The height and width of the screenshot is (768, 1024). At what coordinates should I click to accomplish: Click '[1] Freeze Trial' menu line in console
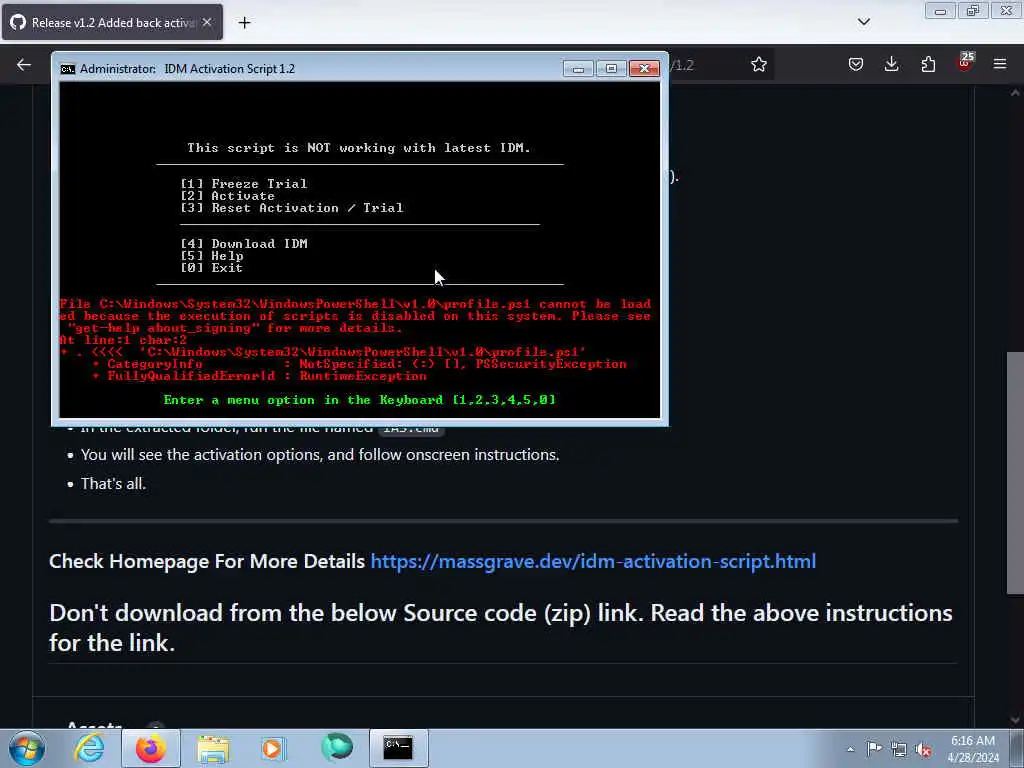(244, 184)
